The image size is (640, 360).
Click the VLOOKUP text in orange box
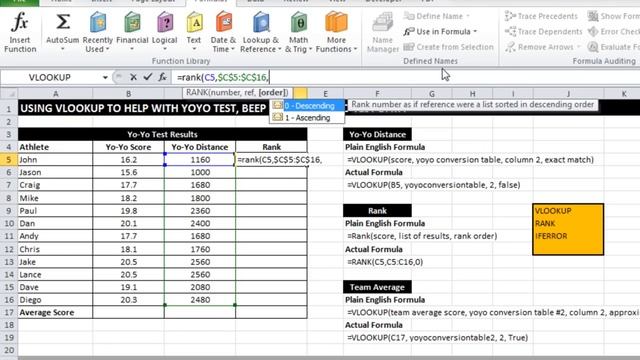pos(553,211)
